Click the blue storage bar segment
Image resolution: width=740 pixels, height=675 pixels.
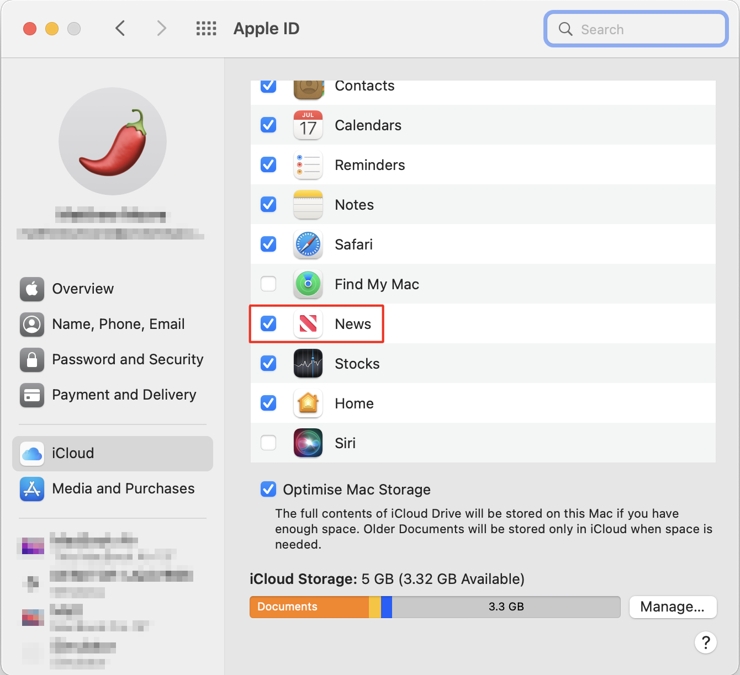[x=387, y=607]
